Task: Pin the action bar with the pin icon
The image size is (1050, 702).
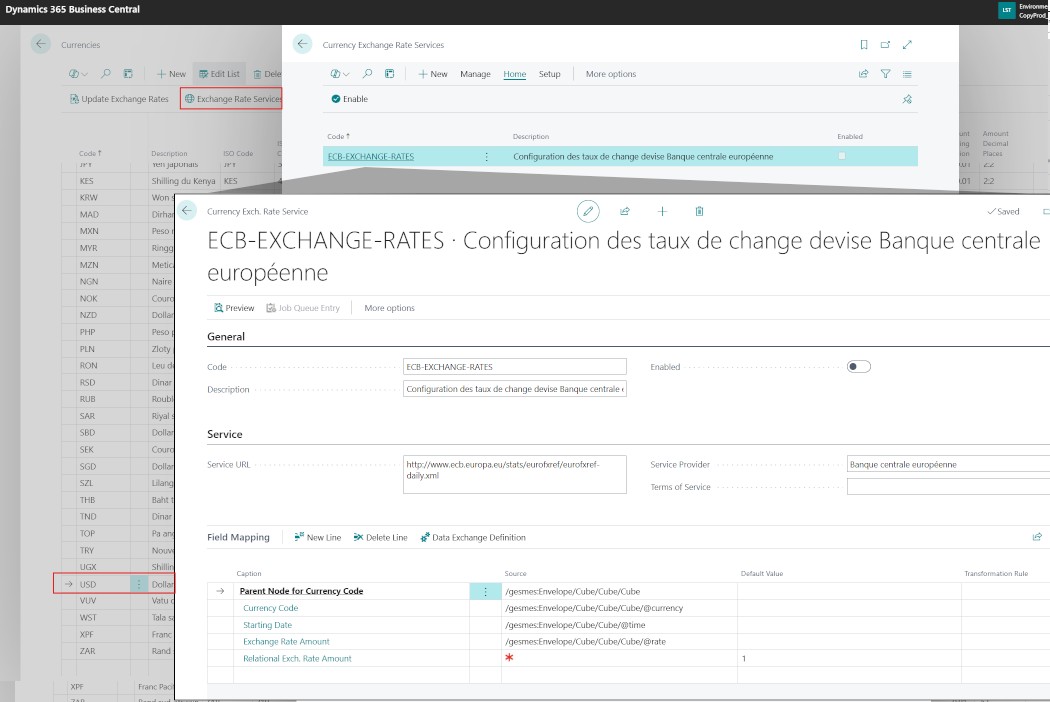Action: coord(907,99)
